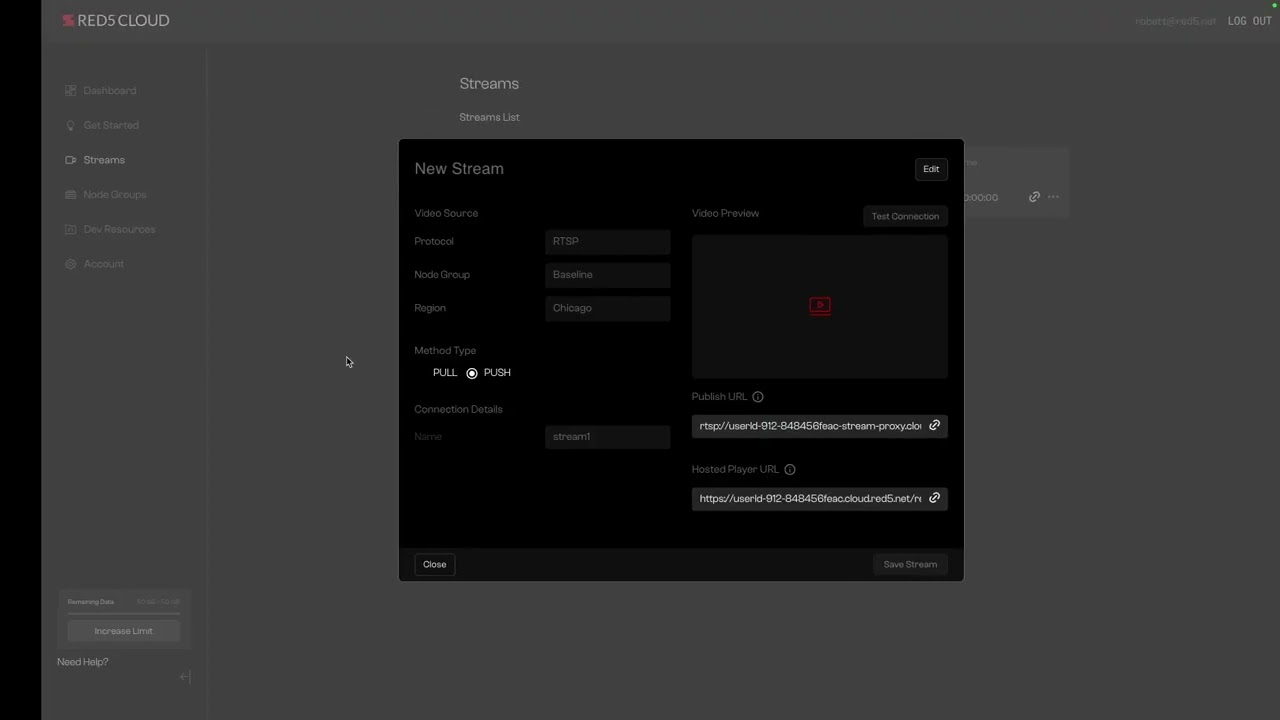Click LOG OUT in the top bar
Viewport: 1280px width, 720px height.
click(x=1250, y=21)
